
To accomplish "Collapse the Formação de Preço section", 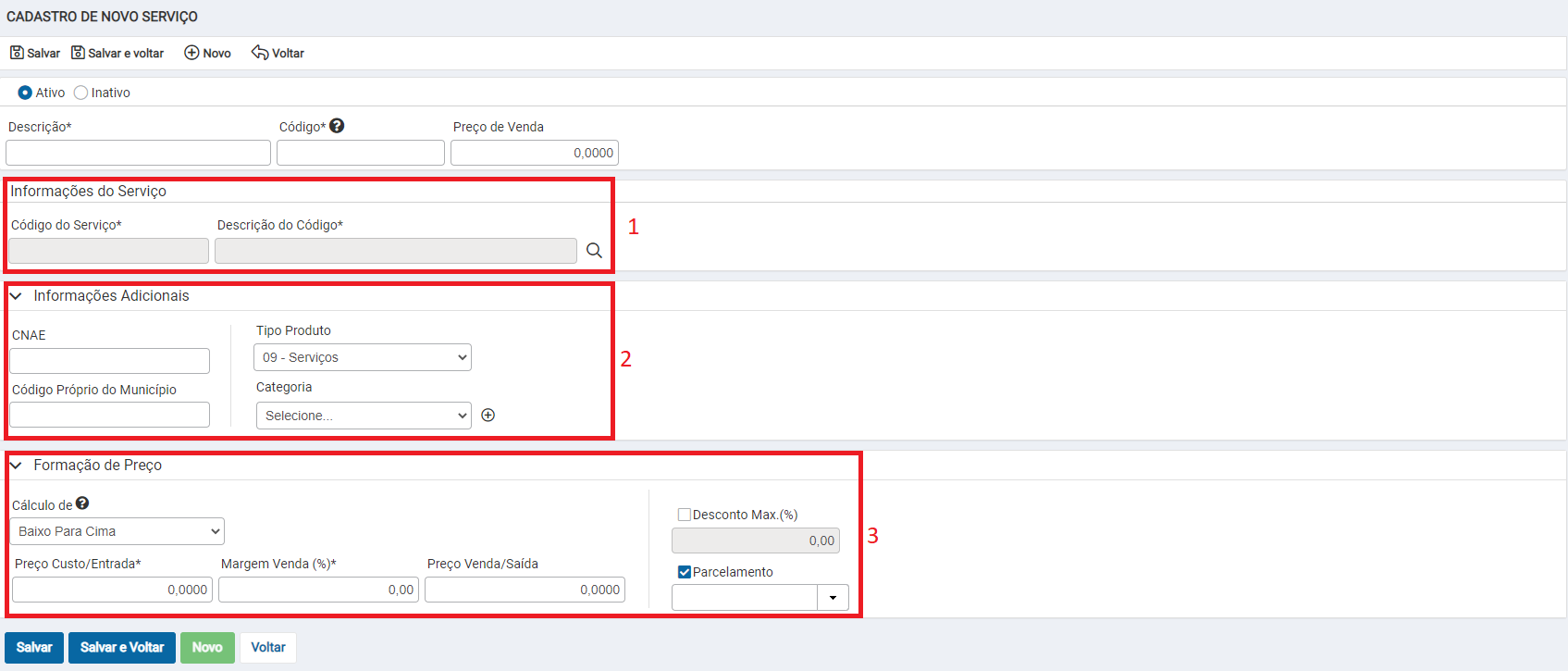I will coord(16,466).
